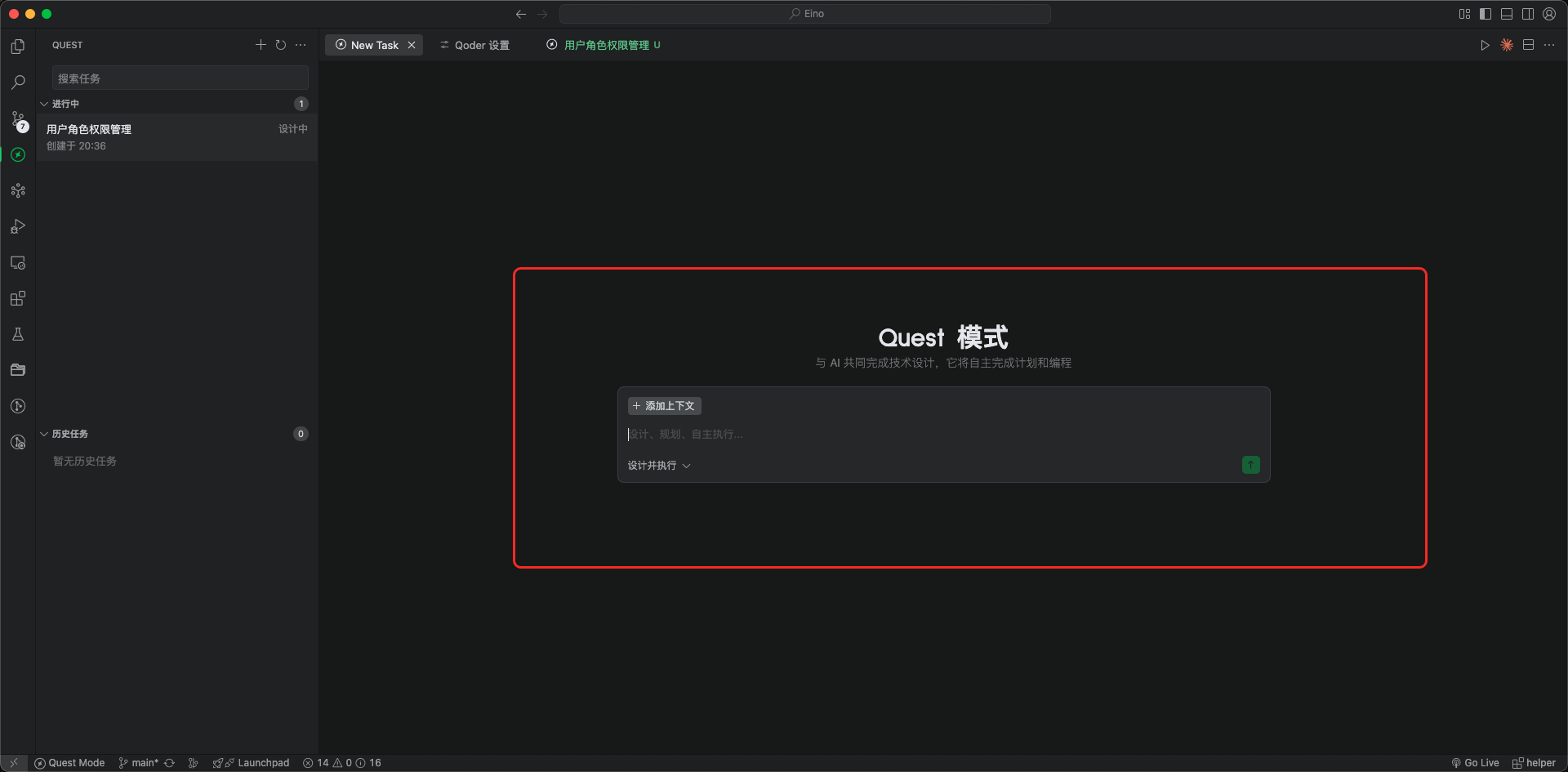Image resolution: width=1568 pixels, height=772 pixels.
Task: Open the bottom-most activity bar icon
Action: pyautogui.click(x=18, y=442)
